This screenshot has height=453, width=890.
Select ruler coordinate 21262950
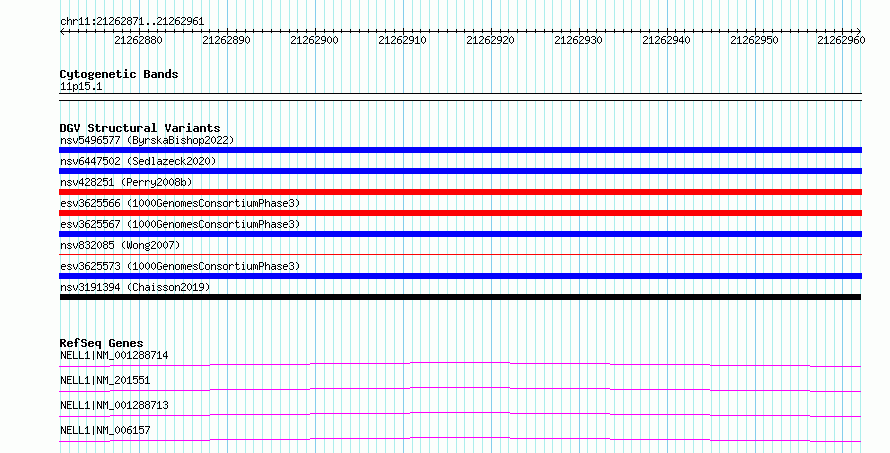754,40
